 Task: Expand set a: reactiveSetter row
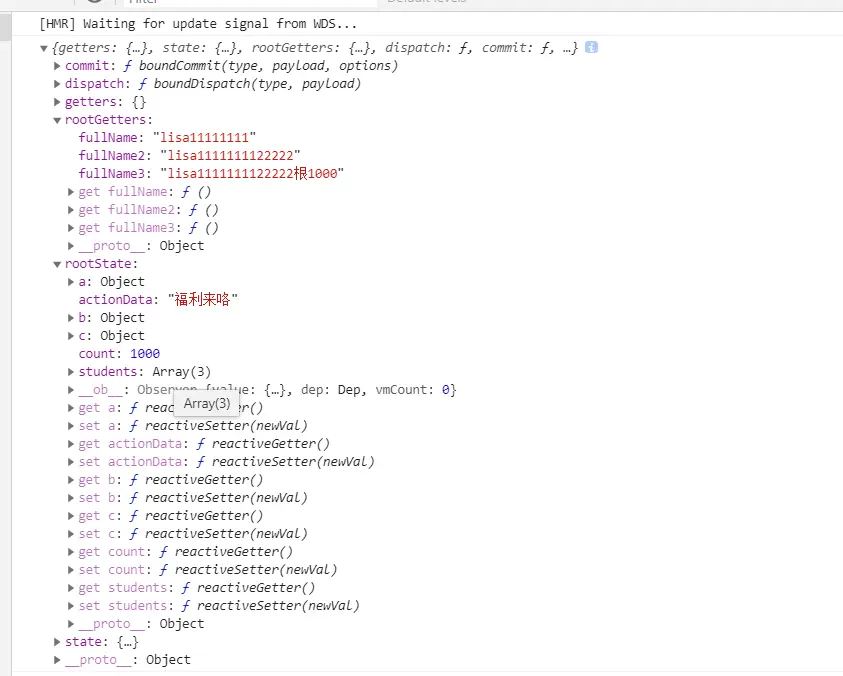tap(70, 426)
